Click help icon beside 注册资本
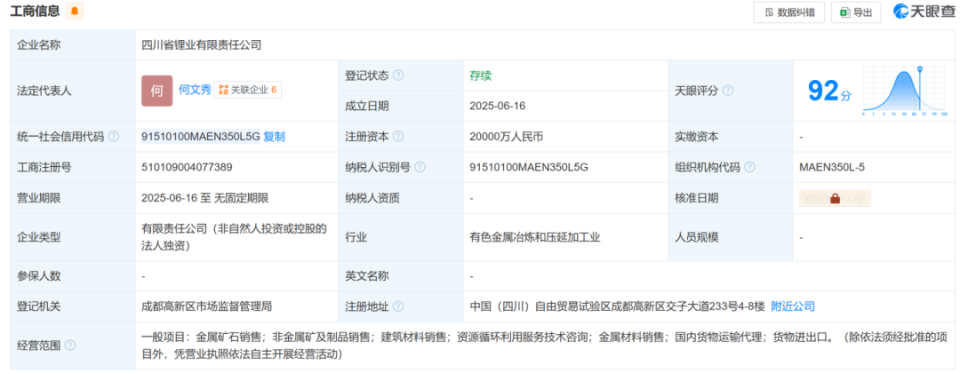Image resolution: width=960 pixels, height=374 pixels. 398,137
